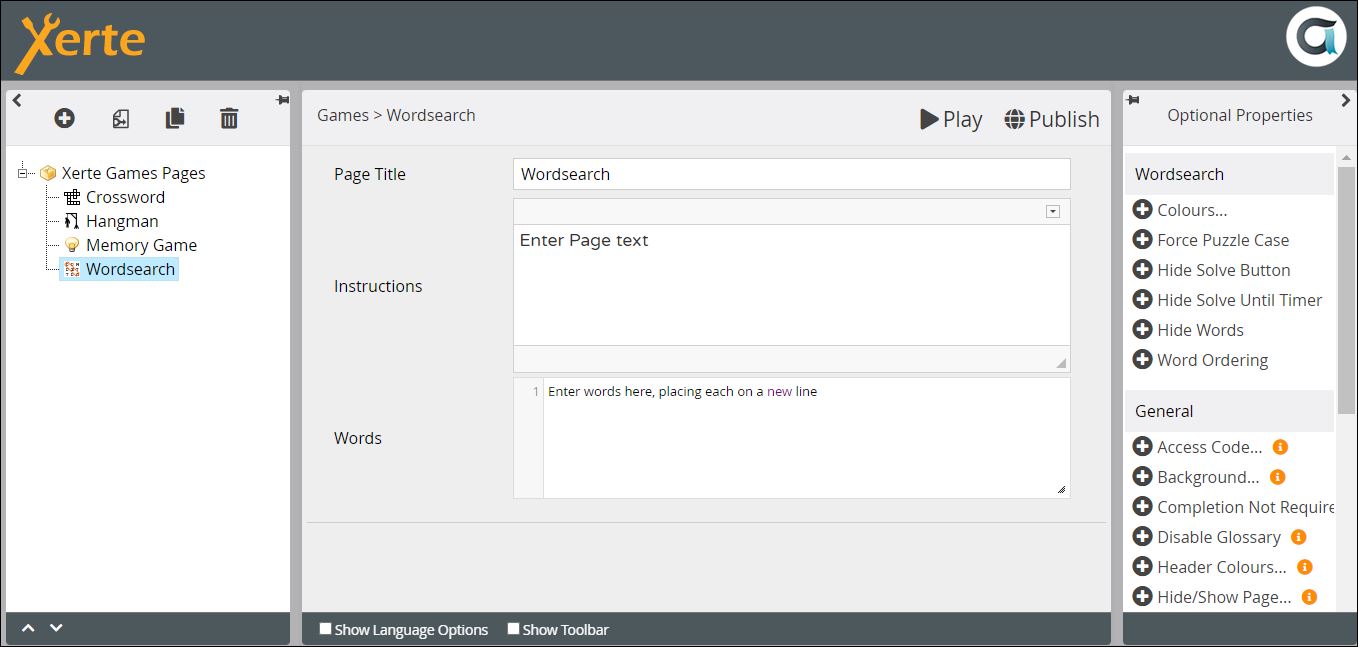Click the import page icon in tree toolbar
The height and width of the screenshot is (647, 1358).
120,119
